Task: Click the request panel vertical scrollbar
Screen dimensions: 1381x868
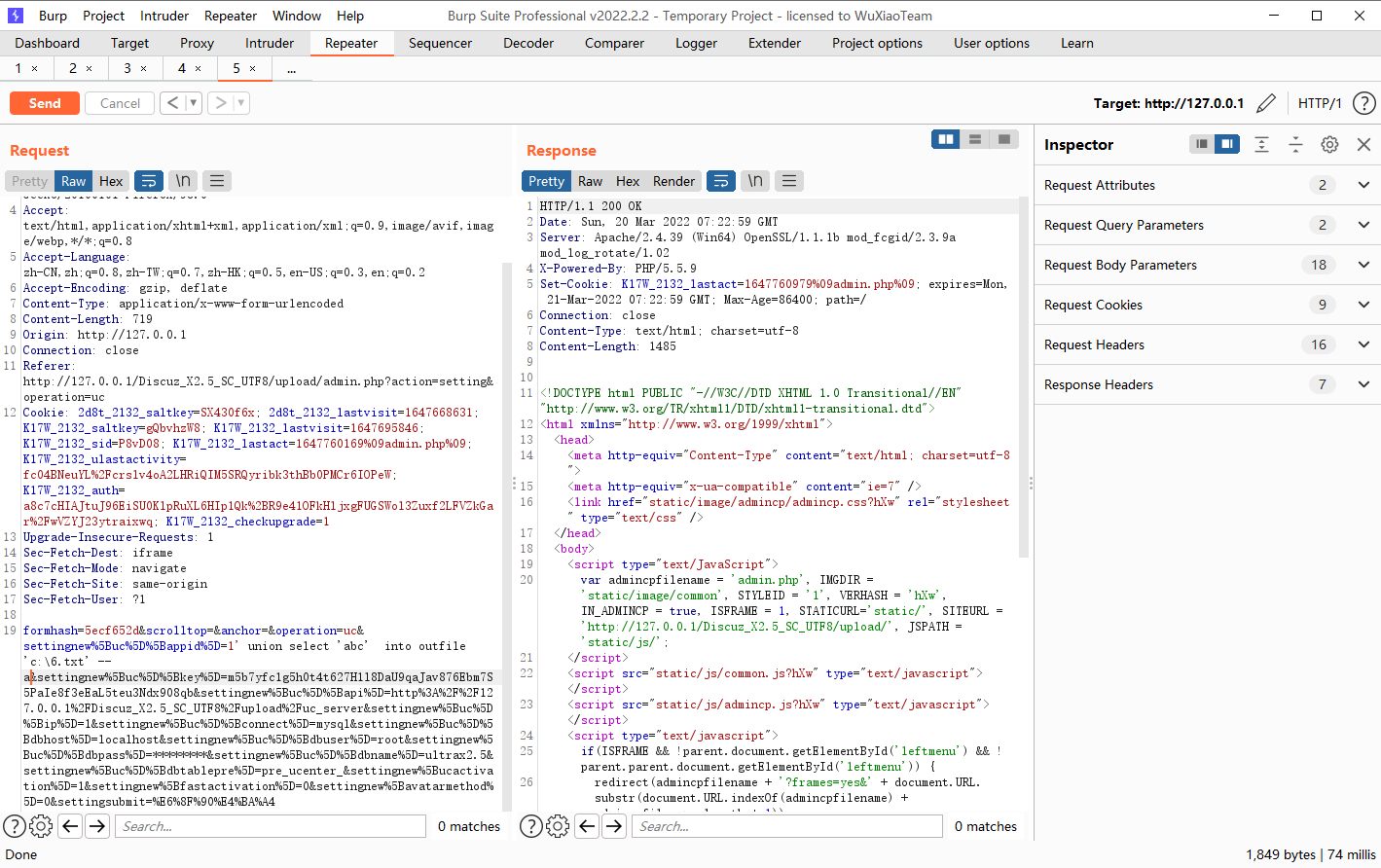Action: tap(506, 535)
